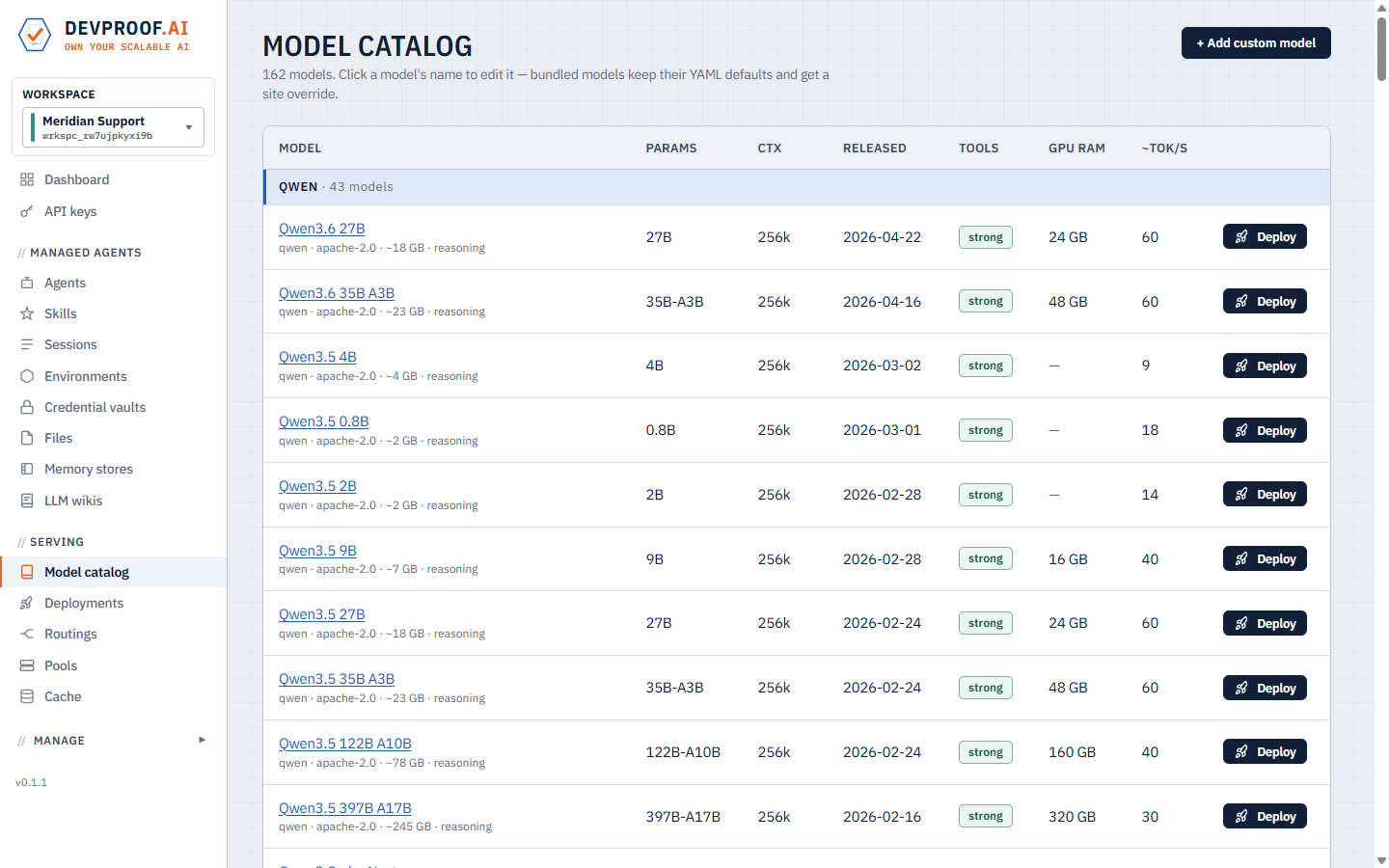The width and height of the screenshot is (1389, 868).
Task: Click the Skills star icon
Action: (27, 313)
